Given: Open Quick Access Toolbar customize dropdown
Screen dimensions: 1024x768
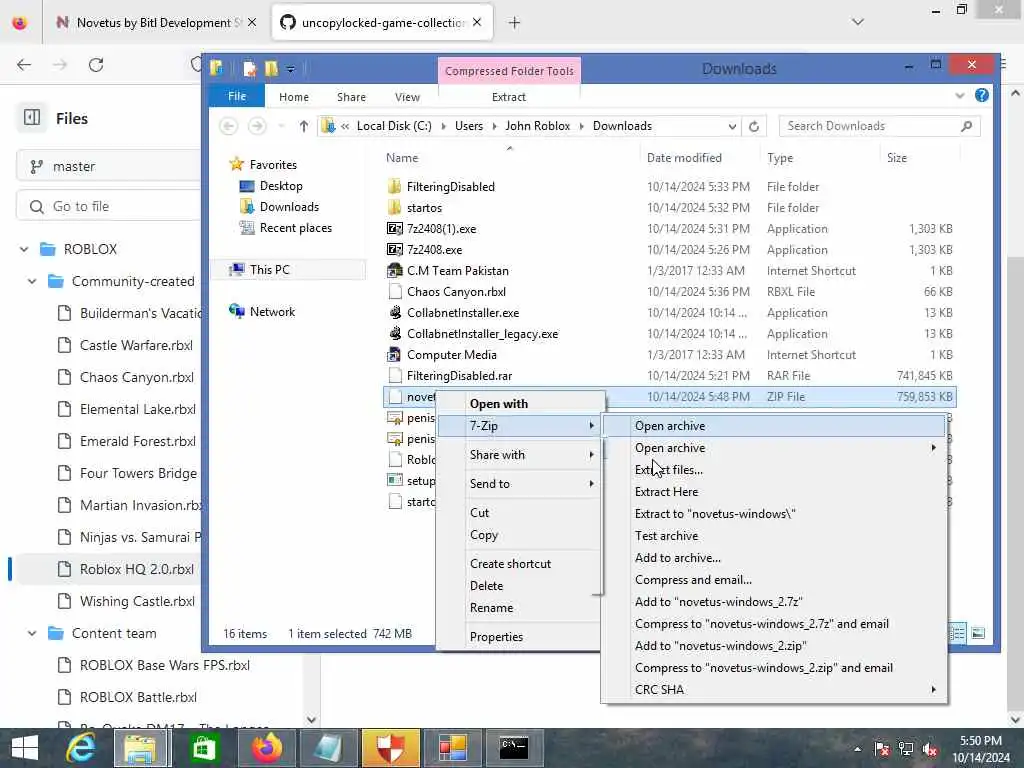Looking at the screenshot, I should 291,69.
